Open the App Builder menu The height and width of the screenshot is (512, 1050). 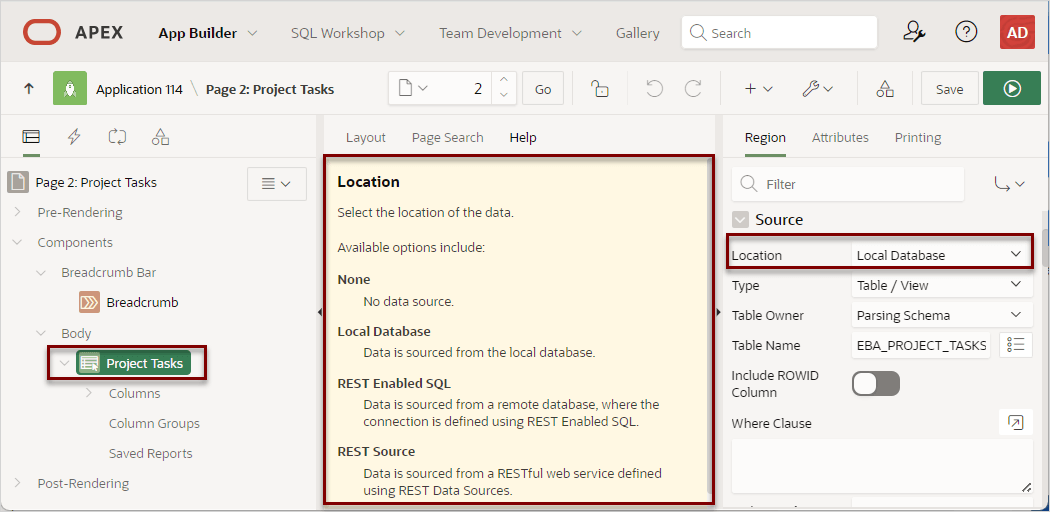pyautogui.click(x=208, y=33)
